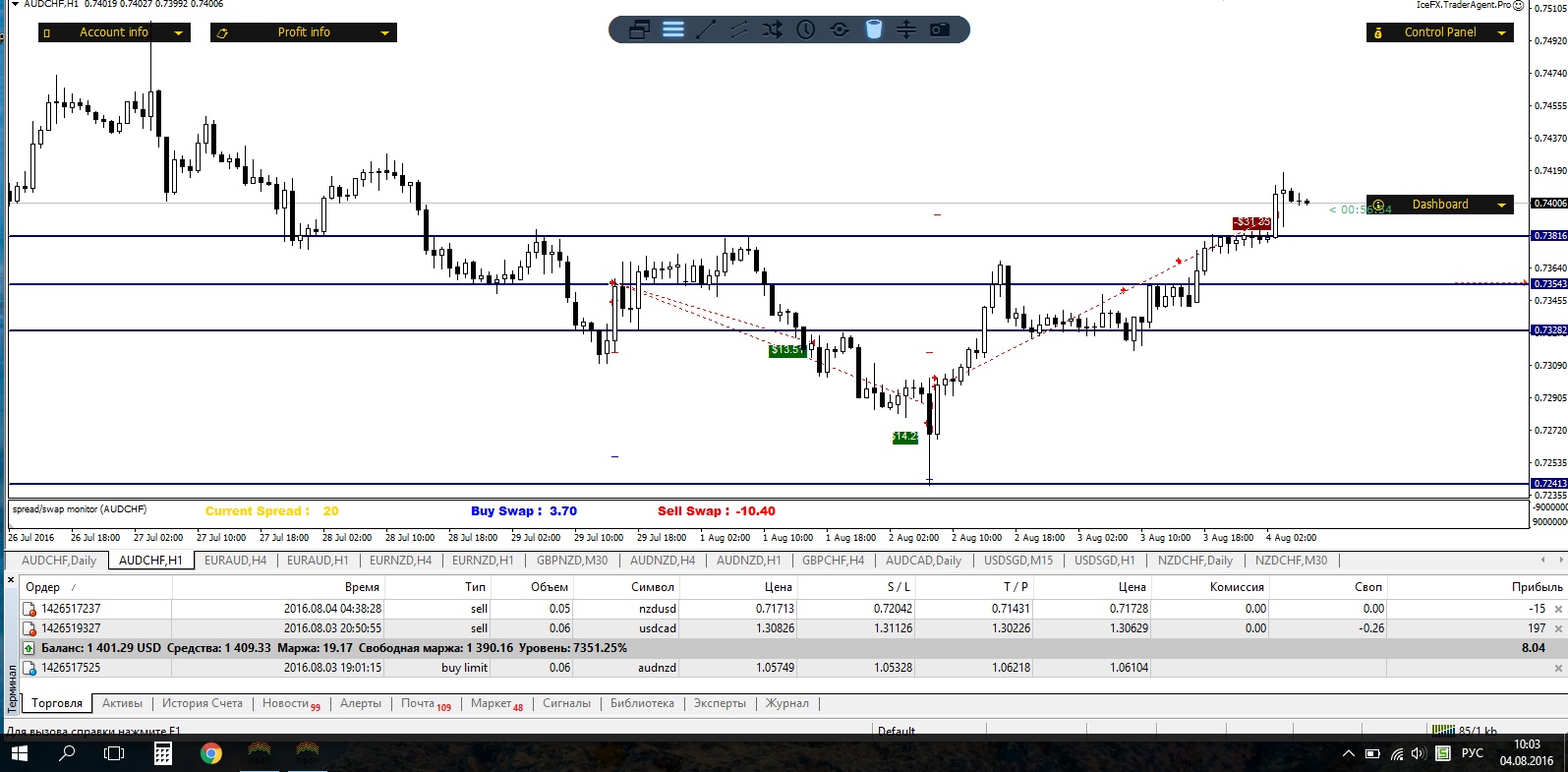Expand the Control Panel dropdown arrow

point(1501,33)
